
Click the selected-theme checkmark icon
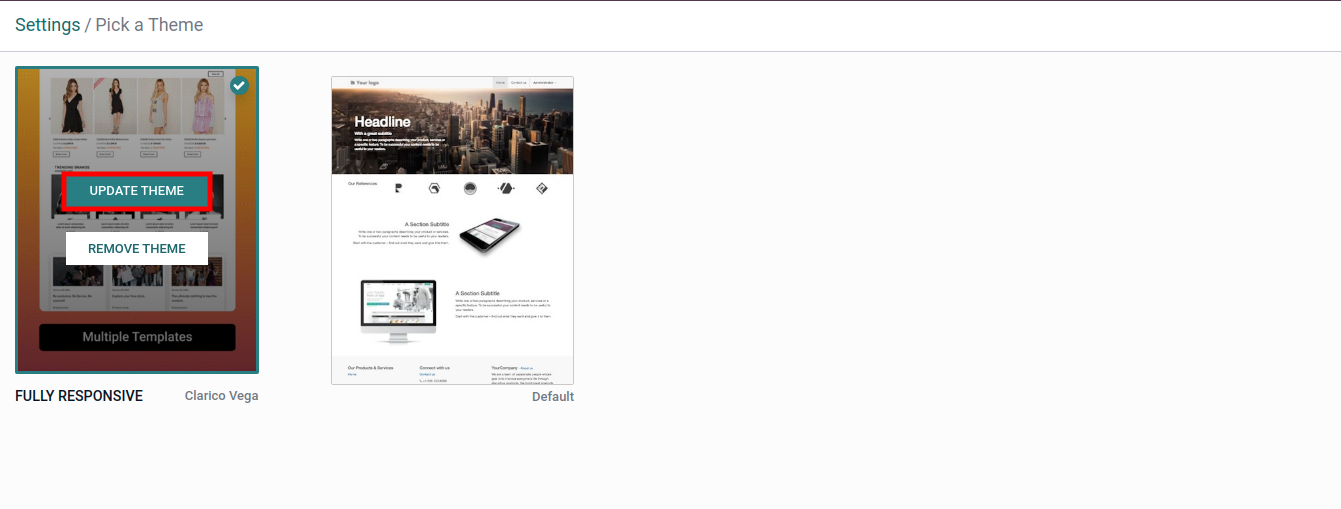239,86
